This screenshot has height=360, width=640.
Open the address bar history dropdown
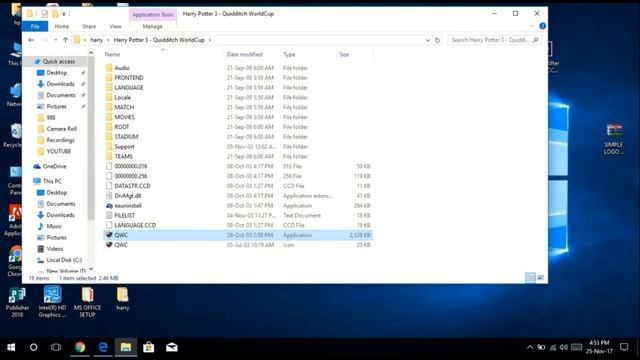tap(428, 40)
